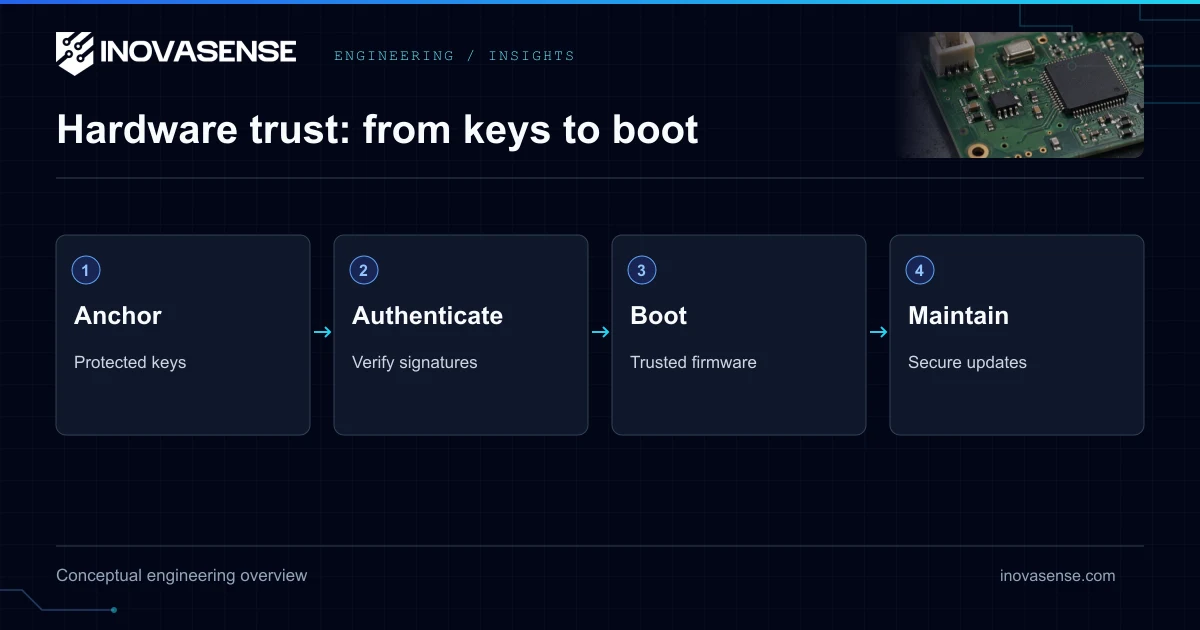This screenshot has width=1200, height=630.
Task: Click the Inovasense shield logo icon
Action: [75, 53]
